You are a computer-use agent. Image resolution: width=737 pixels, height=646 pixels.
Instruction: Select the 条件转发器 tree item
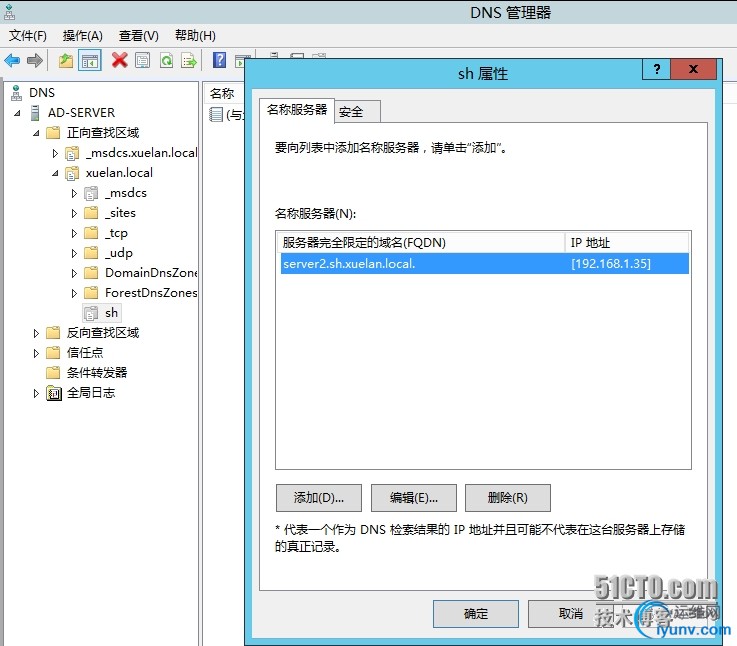pos(97,373)
